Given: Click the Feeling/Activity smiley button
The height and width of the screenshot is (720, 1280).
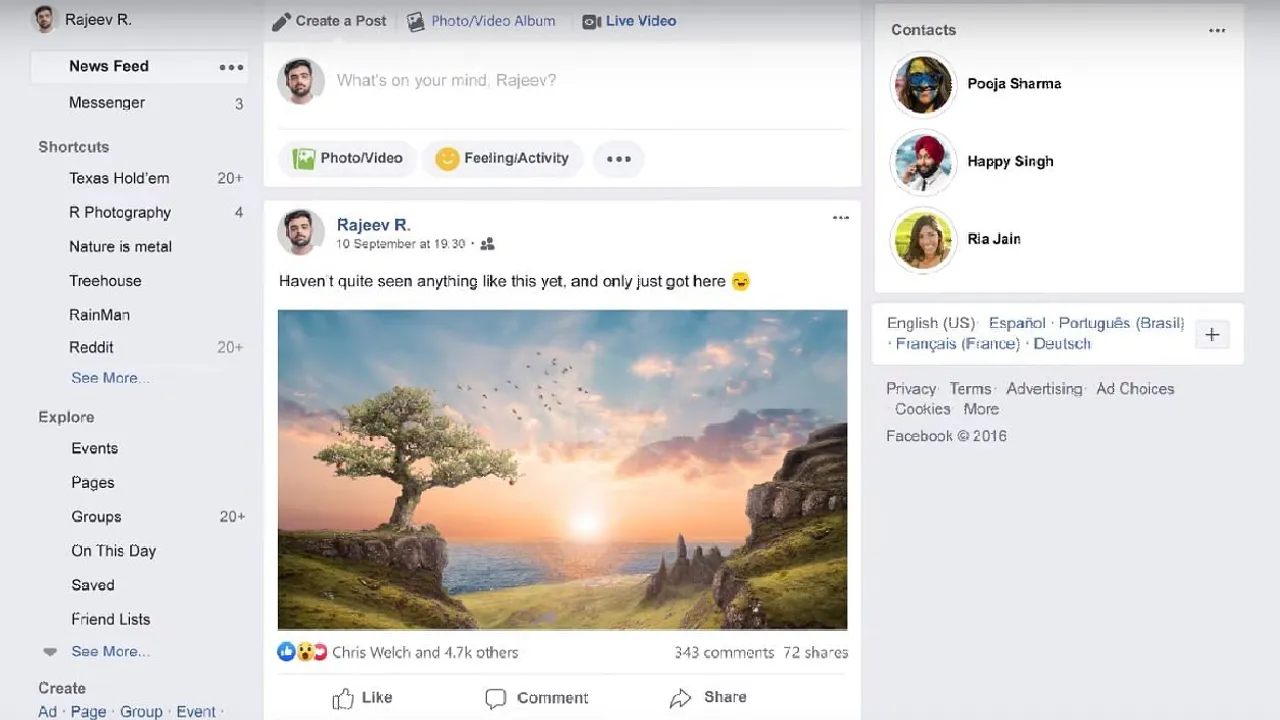Looking at the screenshot, I should tap(502, 158).
